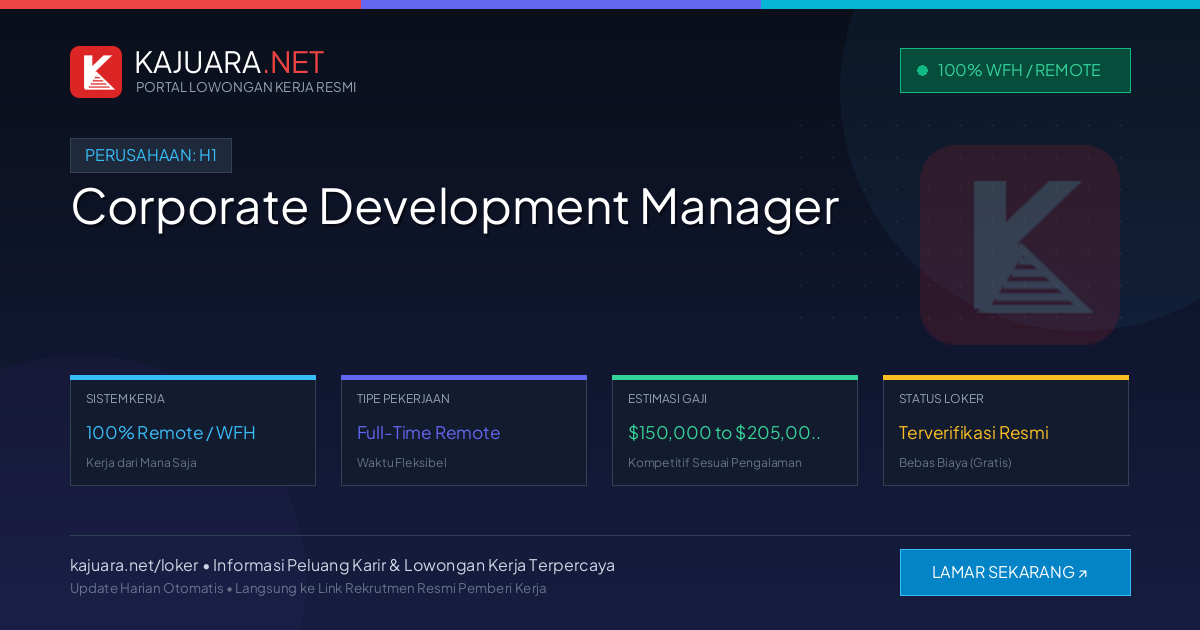Click the Kompetitif Sesuai Pengalaman caption
This screenshot has width=1200, height=630.
pos(715,463)
